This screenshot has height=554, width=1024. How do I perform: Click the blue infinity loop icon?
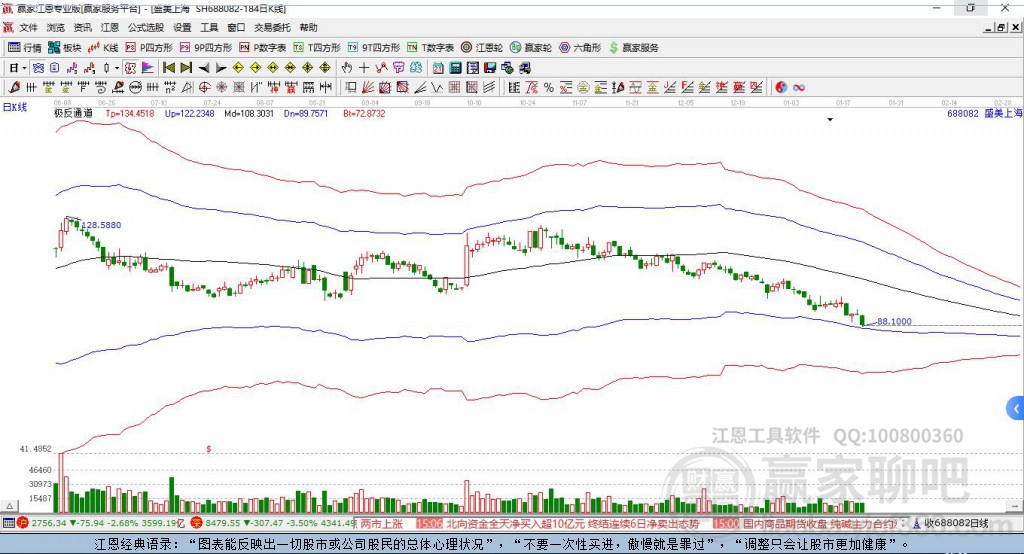tap(799, 88)
